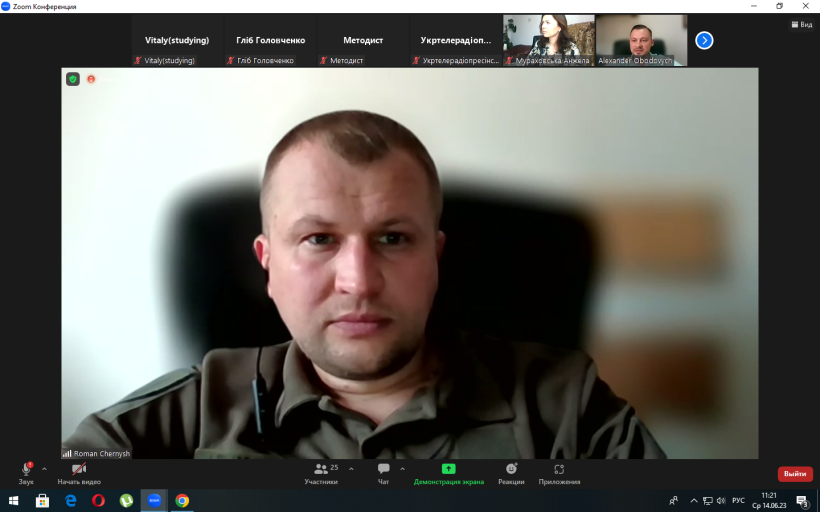Image resolution: width=820 pixels, height=512 pixels.
Task: Open the Windows notification center icon
Action: pos(802,501)
